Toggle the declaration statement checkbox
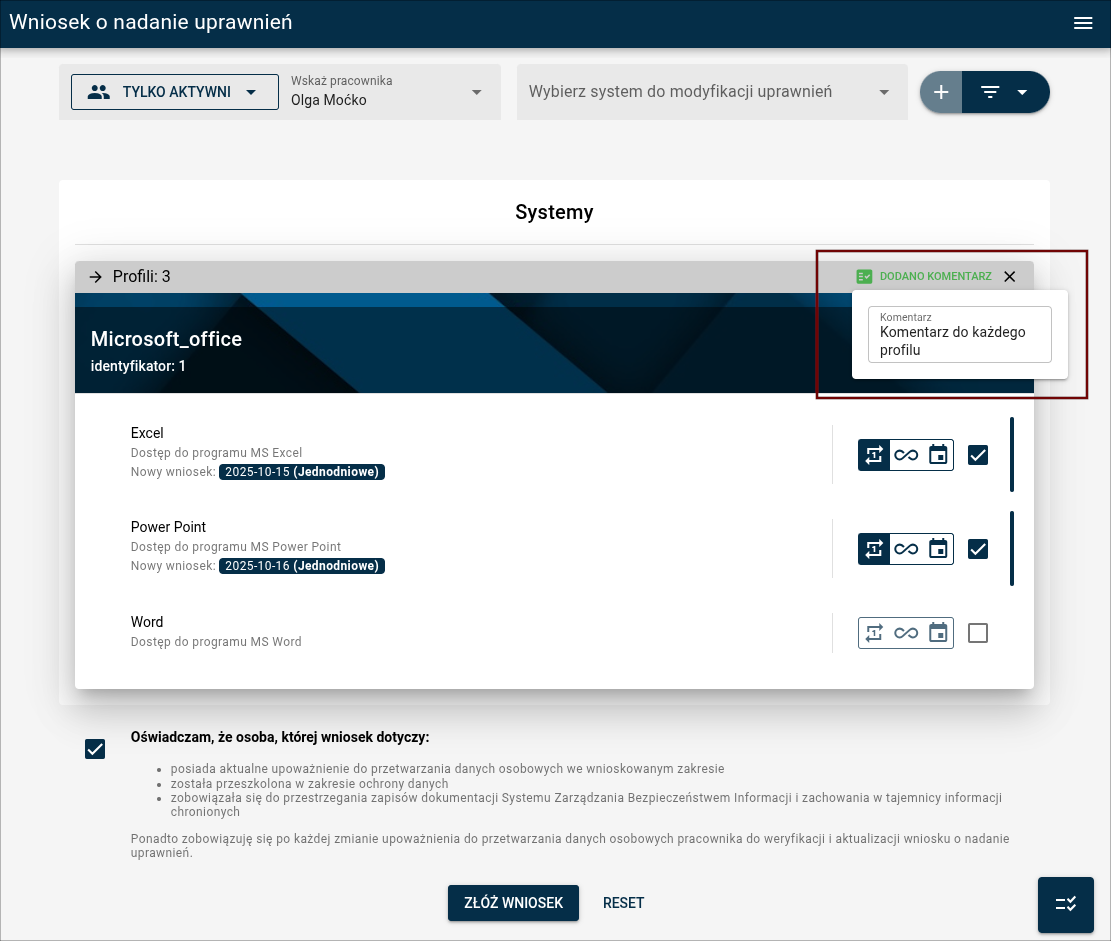 click(x=95, y=749)
